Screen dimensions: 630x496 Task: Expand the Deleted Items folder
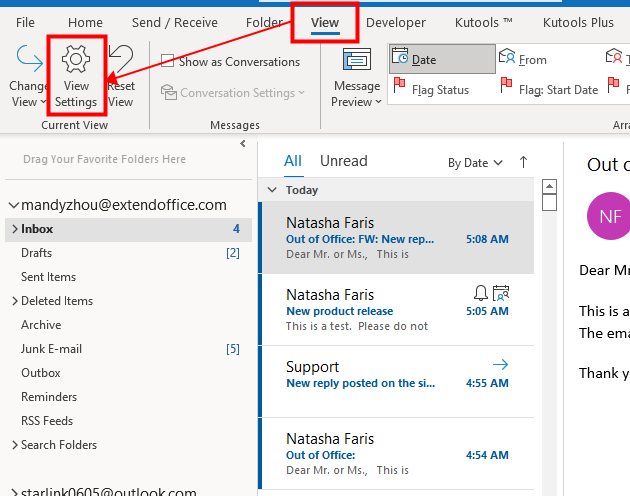14,301
